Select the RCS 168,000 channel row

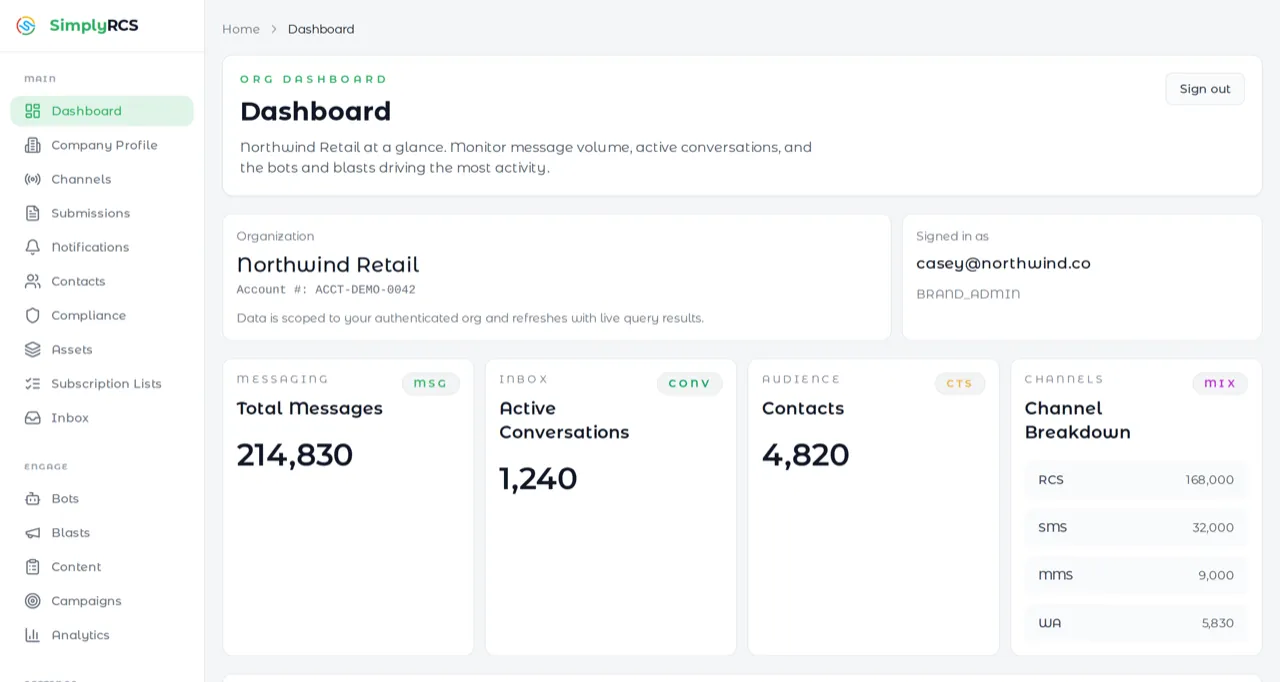coord(1136,480)
